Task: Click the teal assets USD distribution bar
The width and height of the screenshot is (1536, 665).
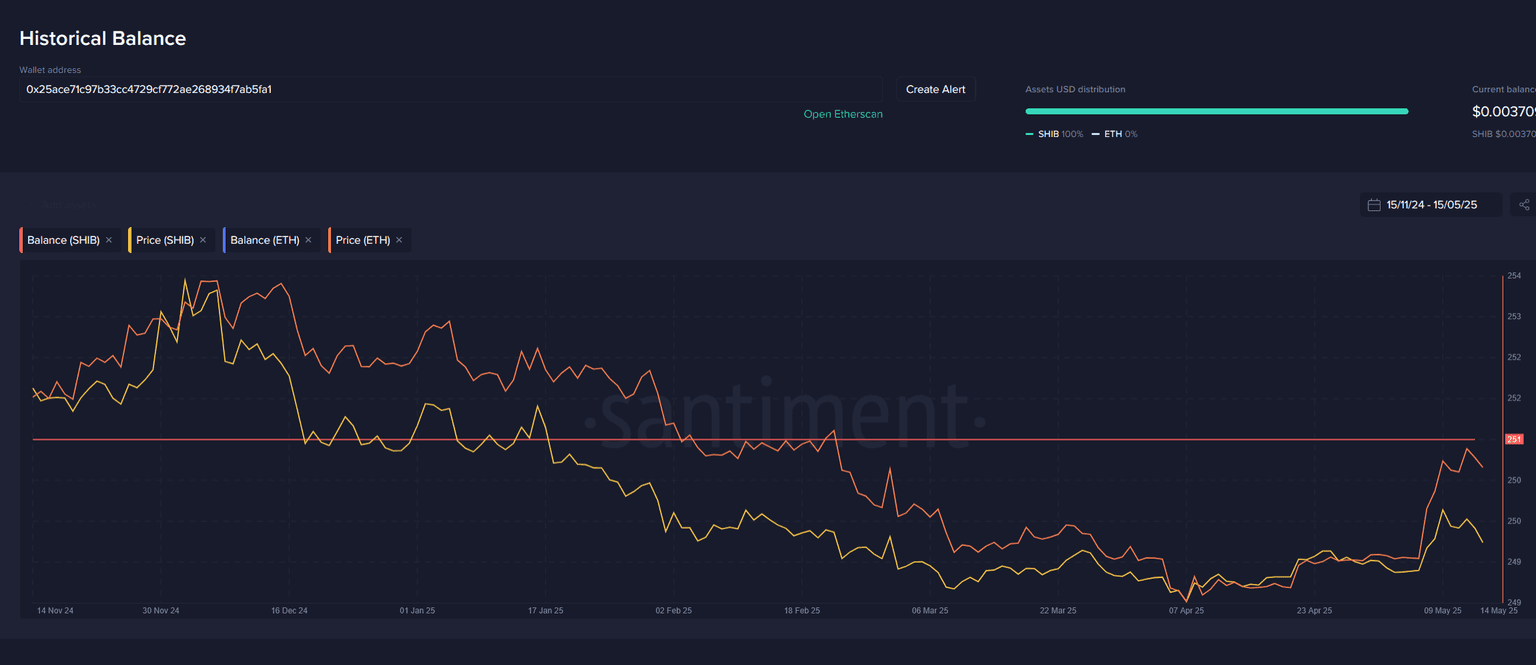Action: click(x=1216, y=111)
